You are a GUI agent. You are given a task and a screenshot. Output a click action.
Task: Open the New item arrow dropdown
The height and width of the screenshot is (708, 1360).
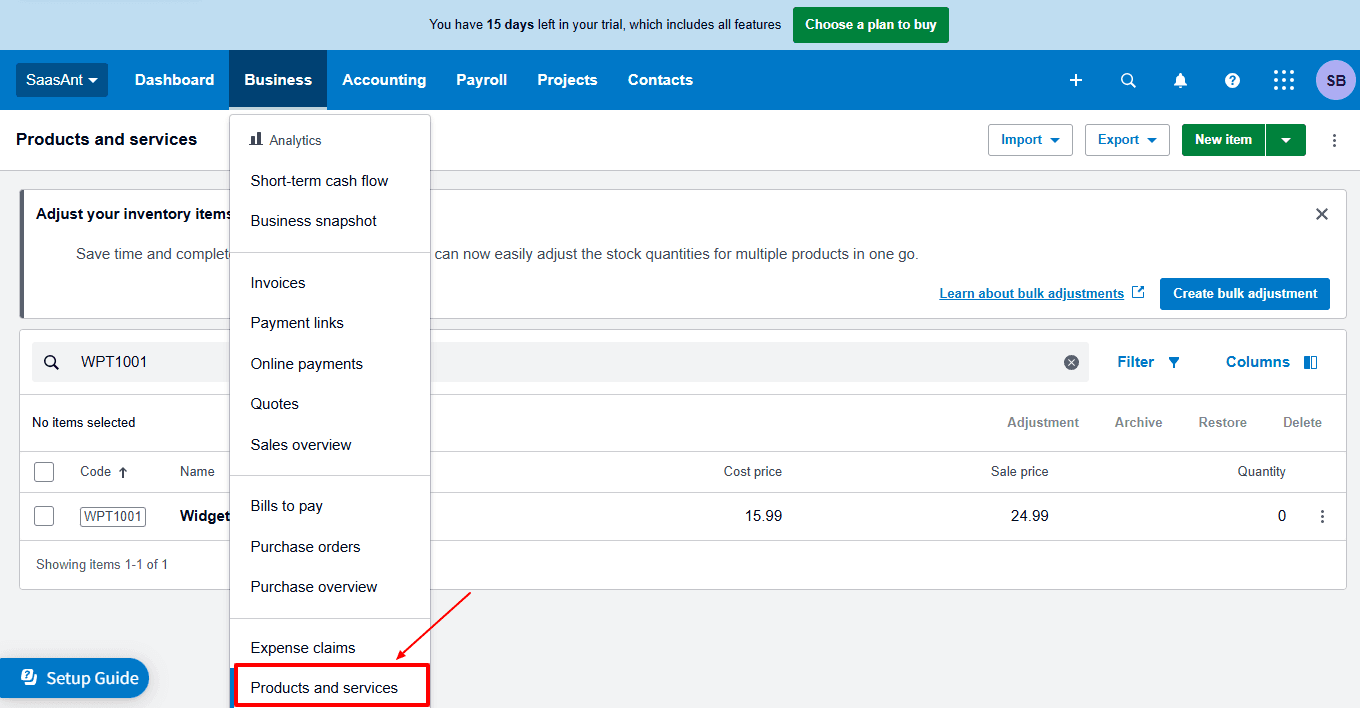tap(1285, 140)
